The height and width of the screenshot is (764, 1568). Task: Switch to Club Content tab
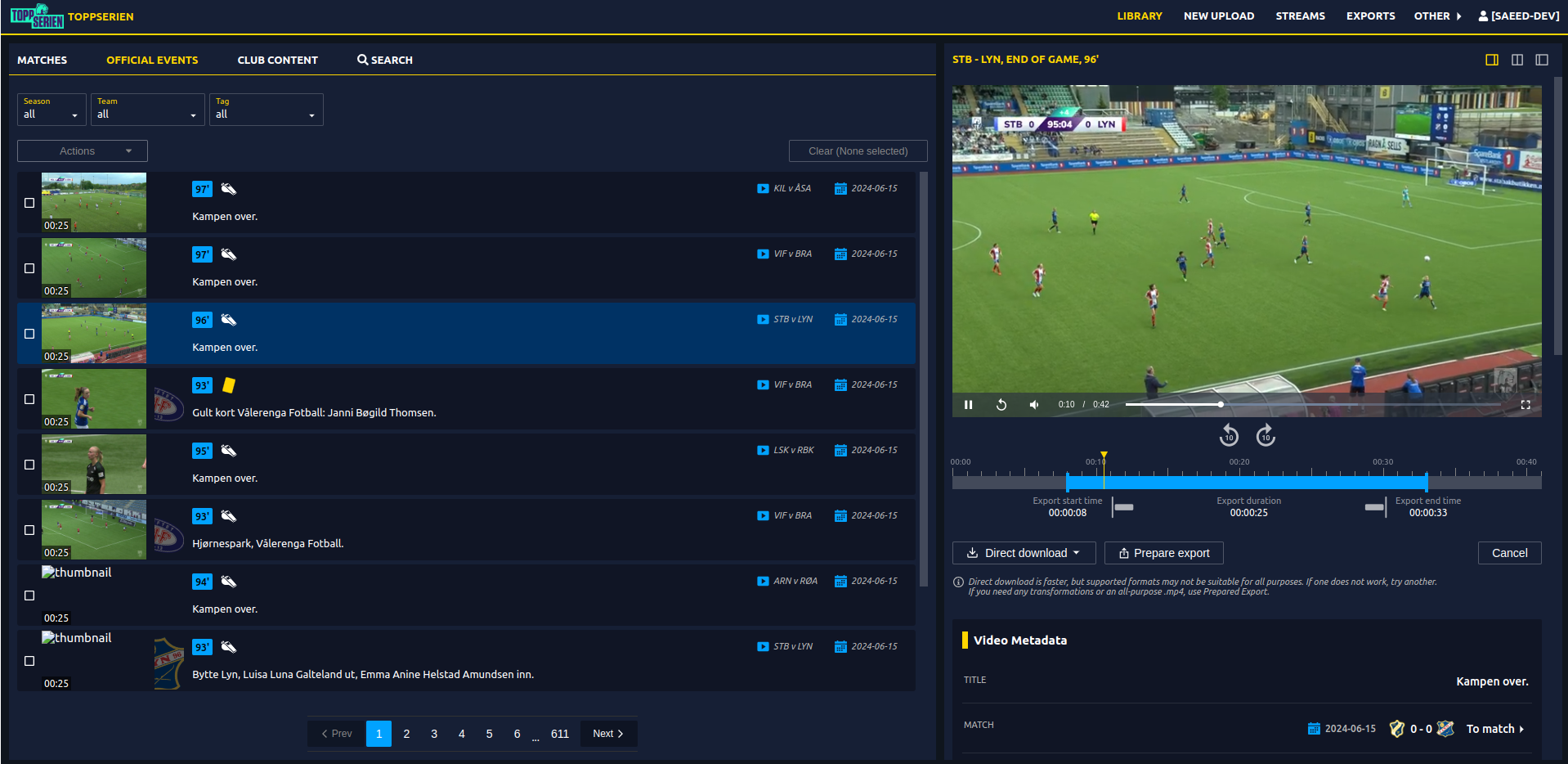(x=277, y=60)
